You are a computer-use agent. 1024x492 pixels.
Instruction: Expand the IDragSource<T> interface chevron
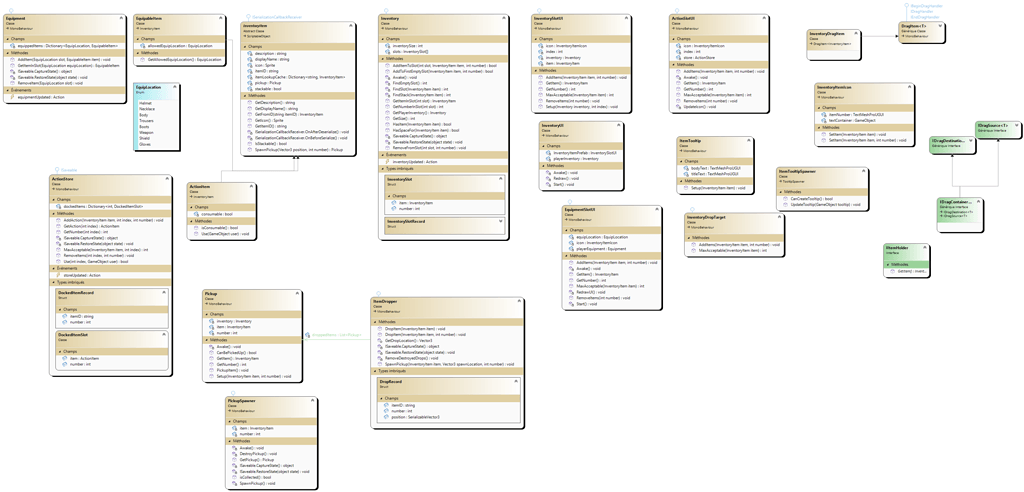click(1017, 125)
